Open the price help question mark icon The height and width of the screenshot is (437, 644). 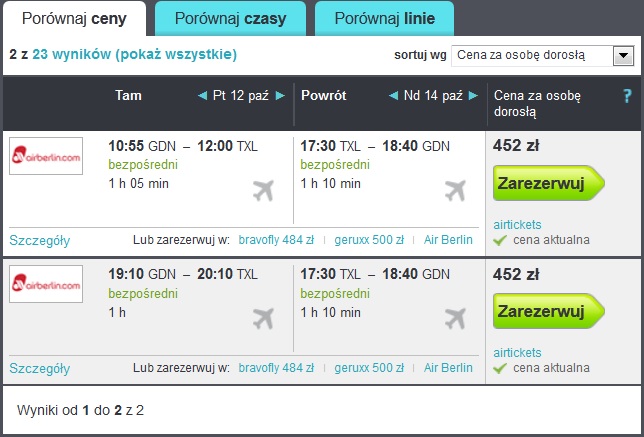627,96
